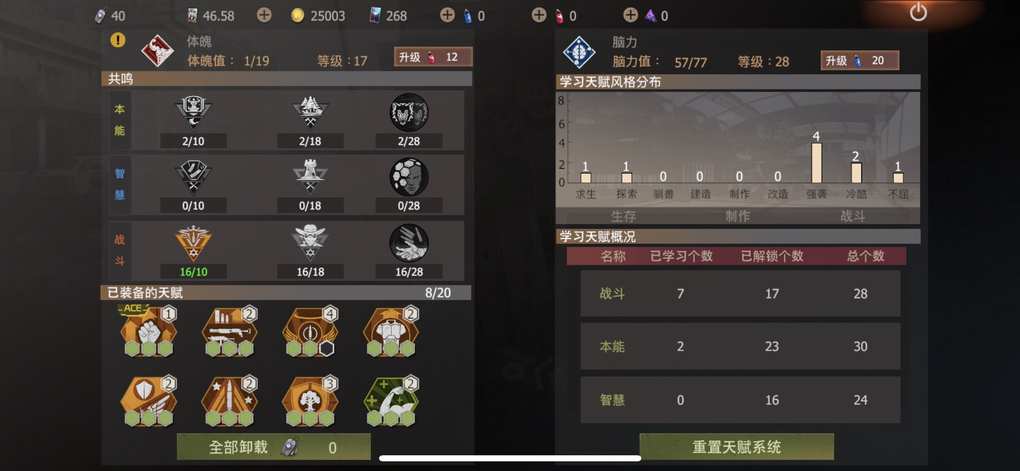Choose the 16/10 combat resonance badge

point(193,250)
